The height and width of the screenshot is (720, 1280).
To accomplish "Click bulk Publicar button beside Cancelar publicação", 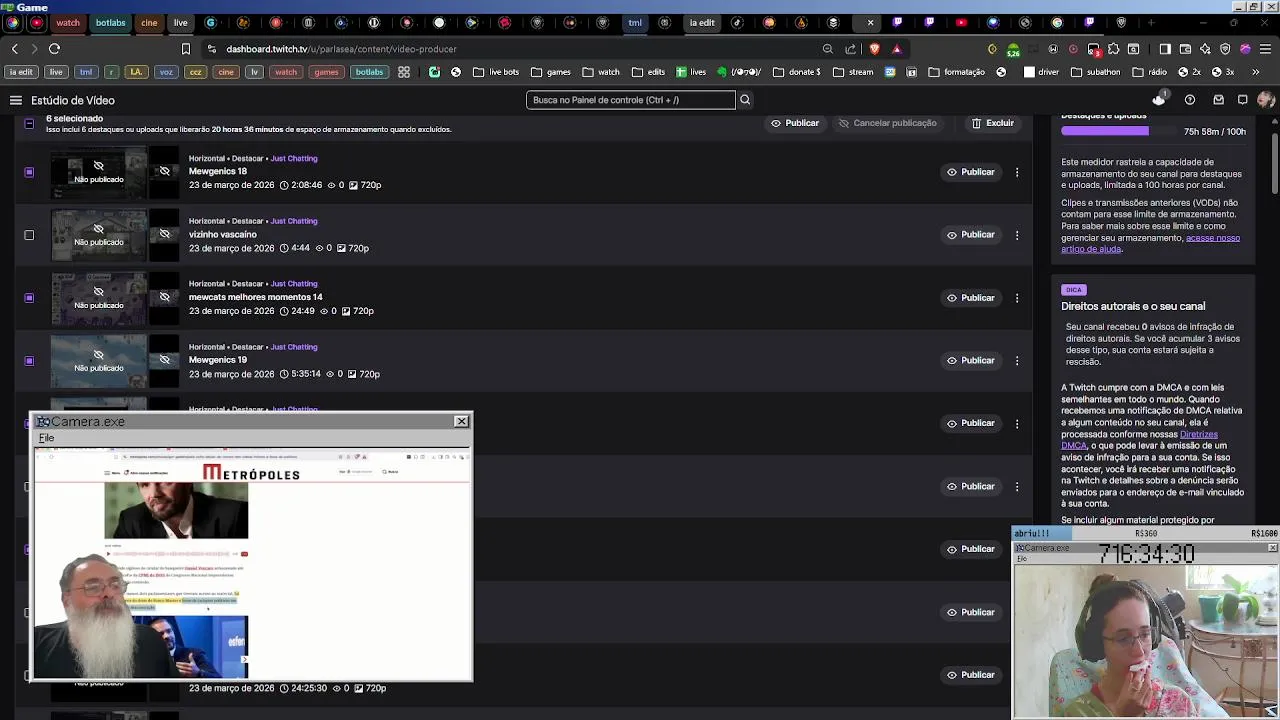I will click(x=795, y=123).
